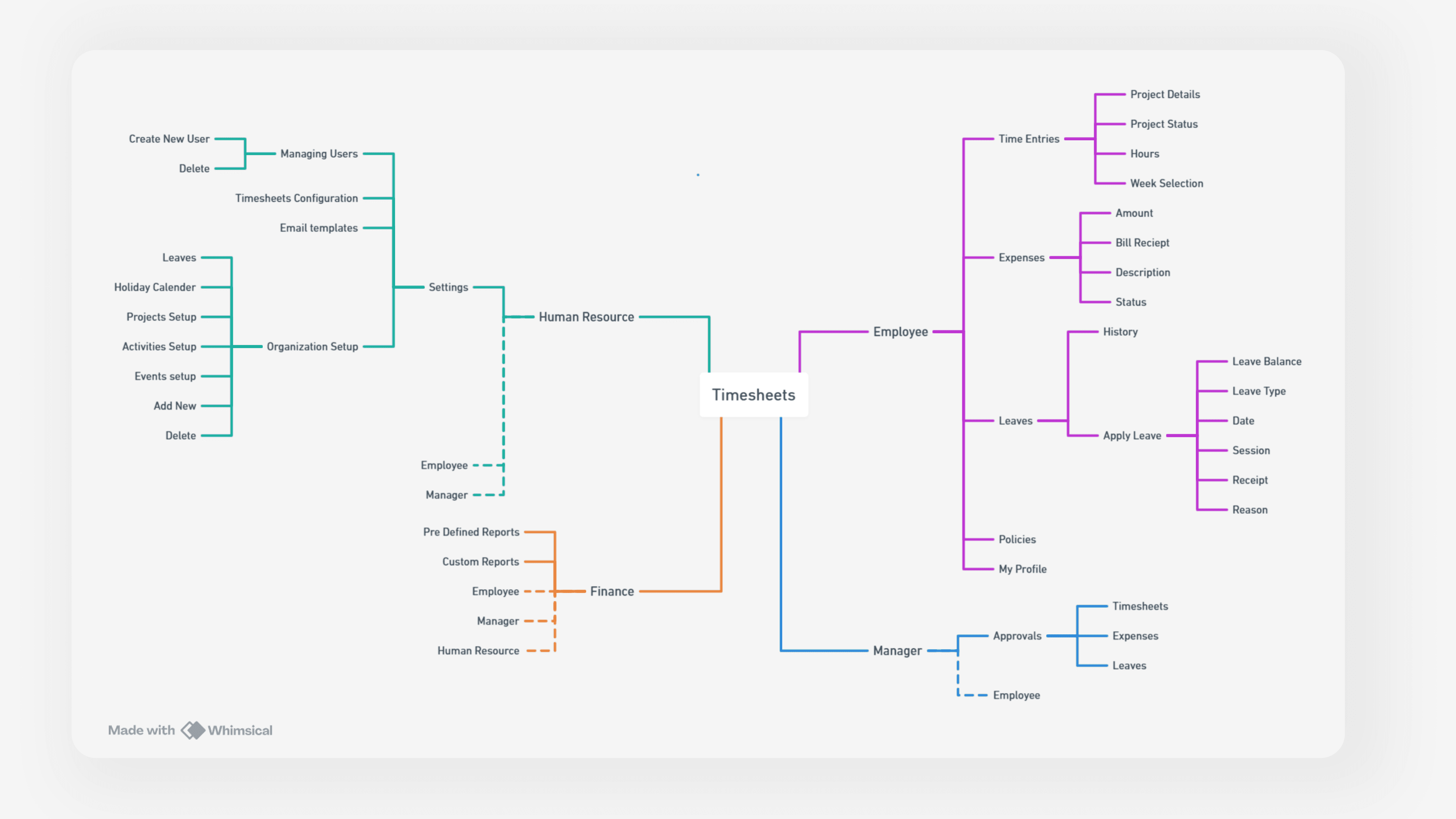Click the blue Manager main node
The width and height of the screenshot is (1456, 819).
click(897, 651)
